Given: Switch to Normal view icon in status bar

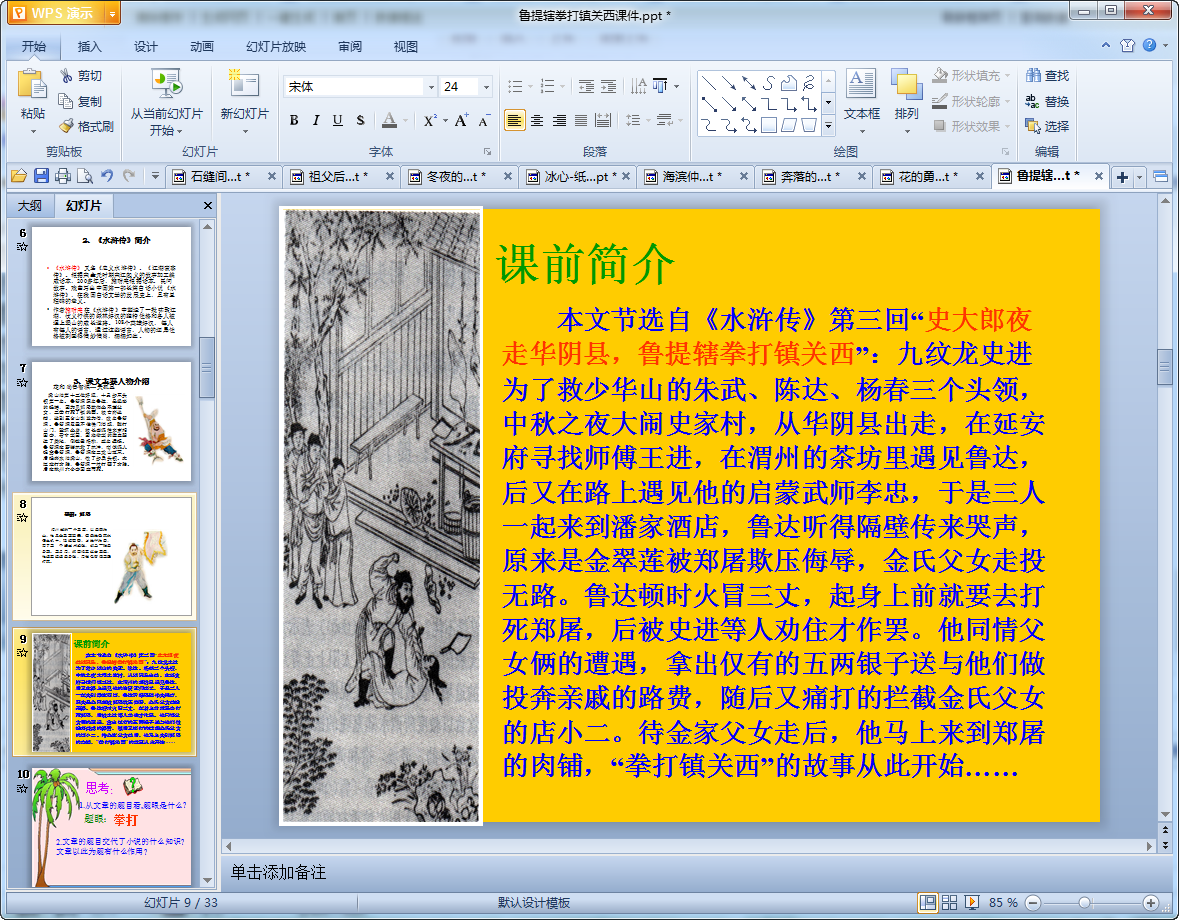Looking at the screenshot, I should coord(928,903).
